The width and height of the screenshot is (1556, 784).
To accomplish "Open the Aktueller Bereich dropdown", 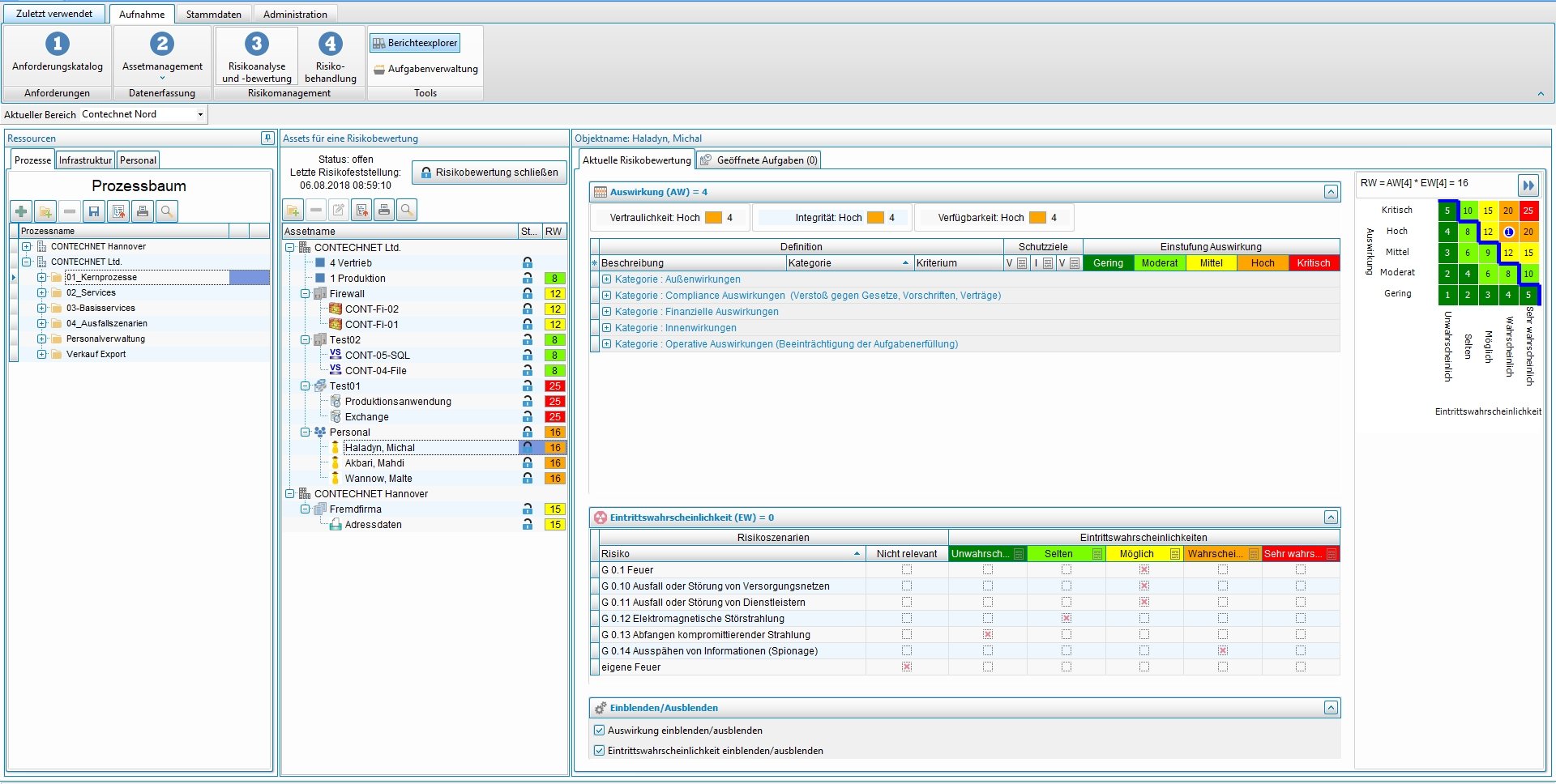I will (200, 115).
